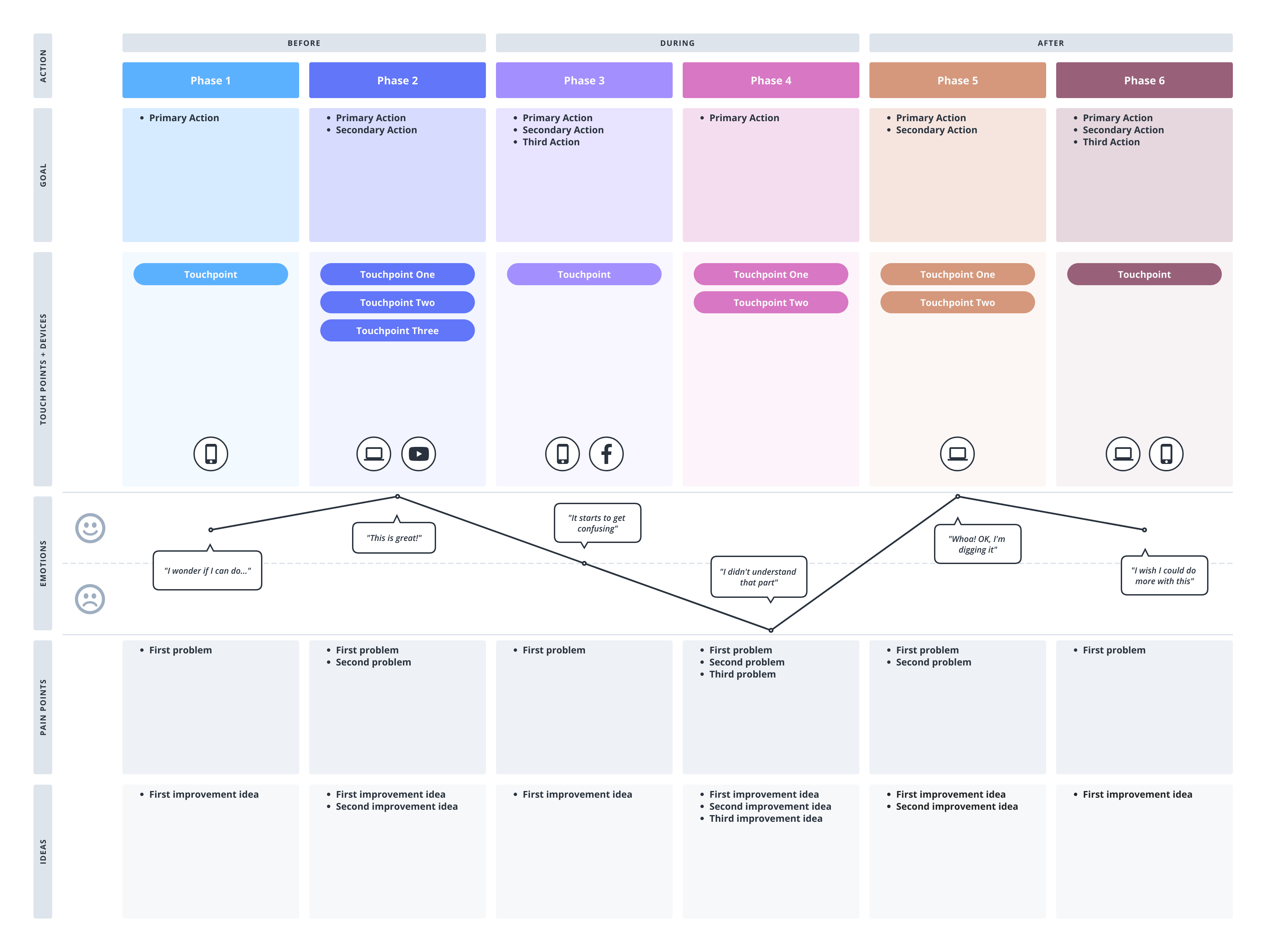The width and height of the screenshot is (1267, 952).
Task: Click the "This is great!" speech bubble
Action: pyautogui.click(x=394, y=538)
